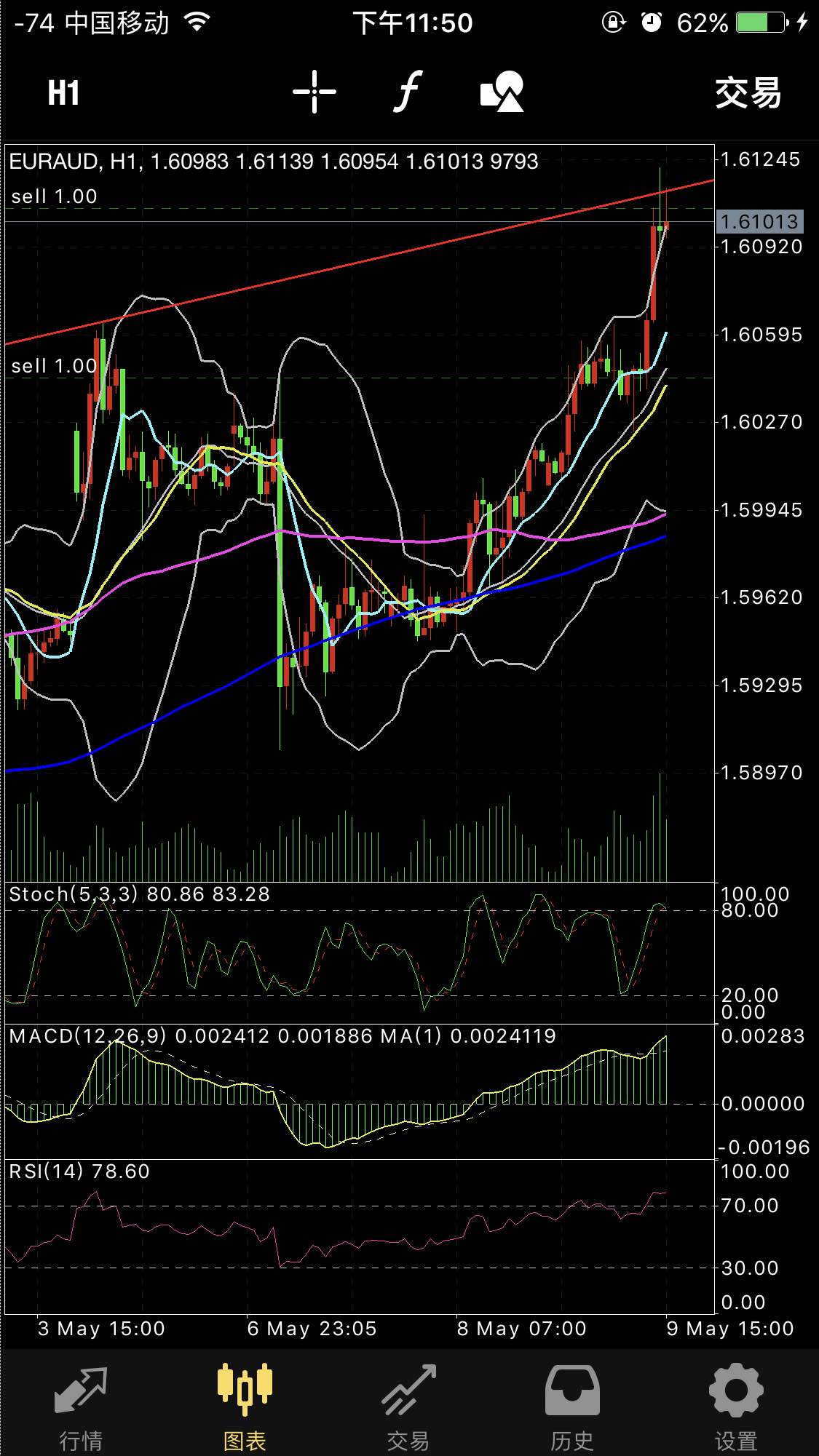Select the 图表 chart tab

(245, 1407)
